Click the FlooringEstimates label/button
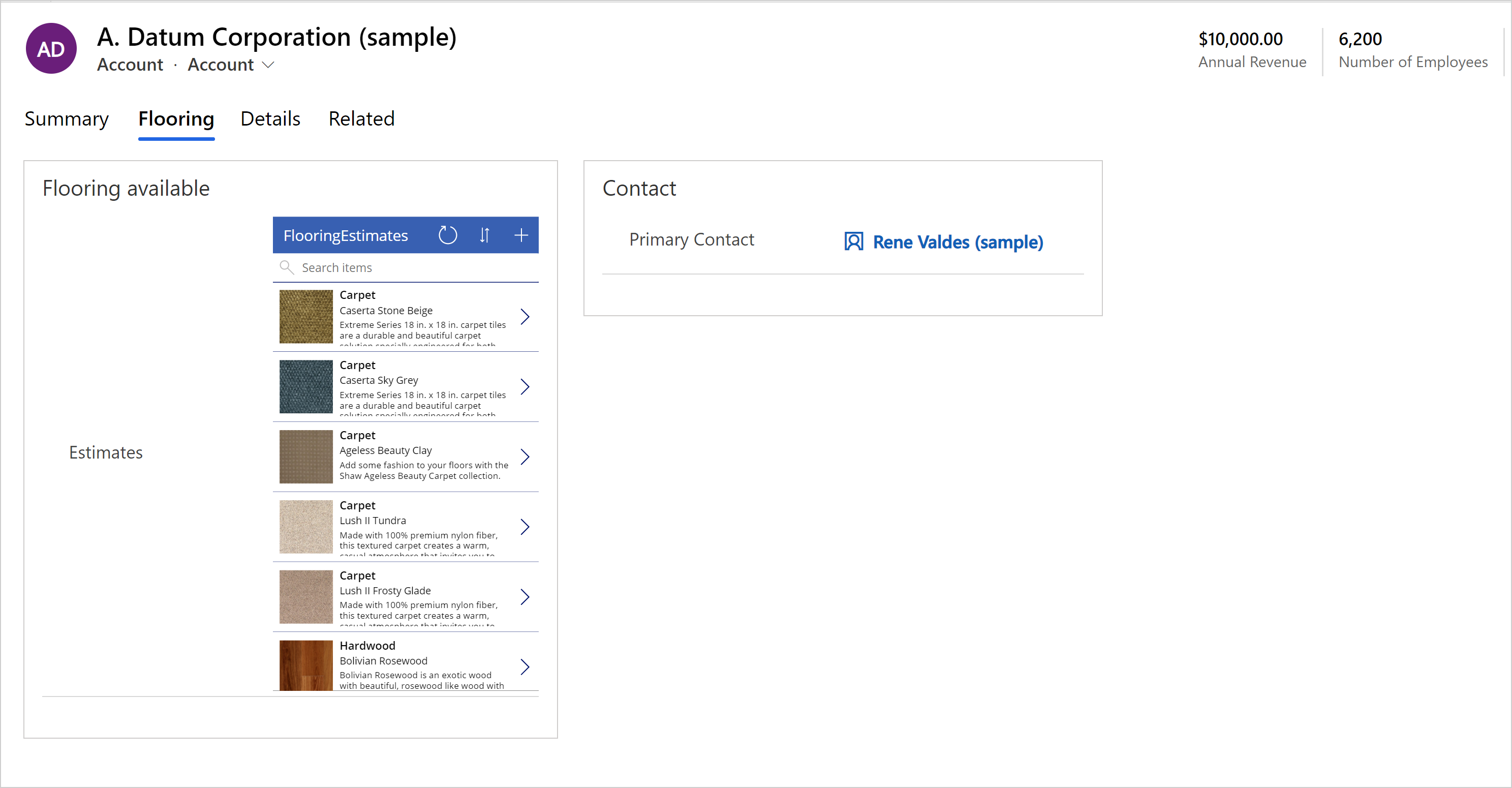This screenshot has height=788, width=1512. coord(346,235)
